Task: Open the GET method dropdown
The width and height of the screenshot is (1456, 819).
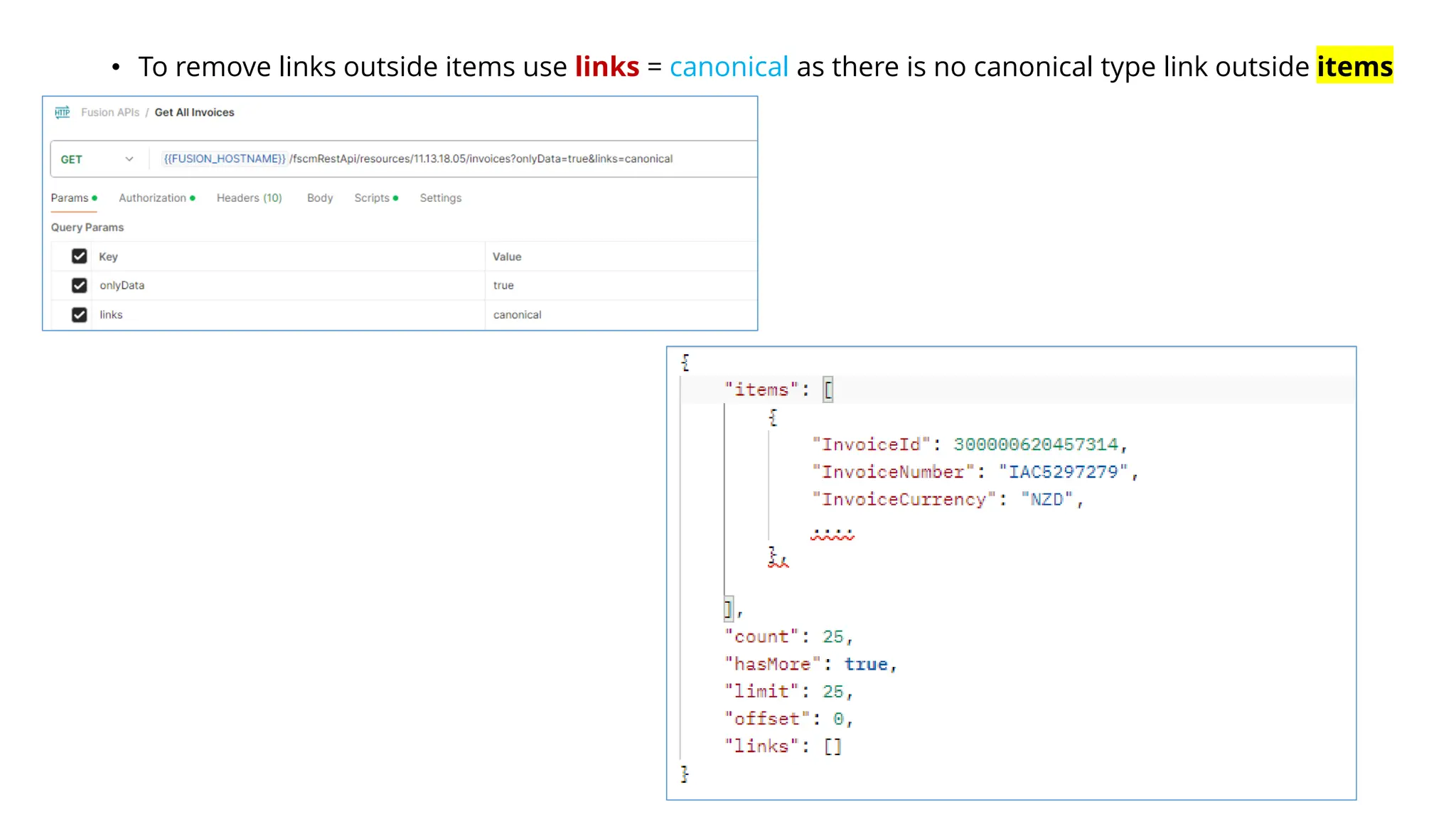Action: click(x=97, y=159)
